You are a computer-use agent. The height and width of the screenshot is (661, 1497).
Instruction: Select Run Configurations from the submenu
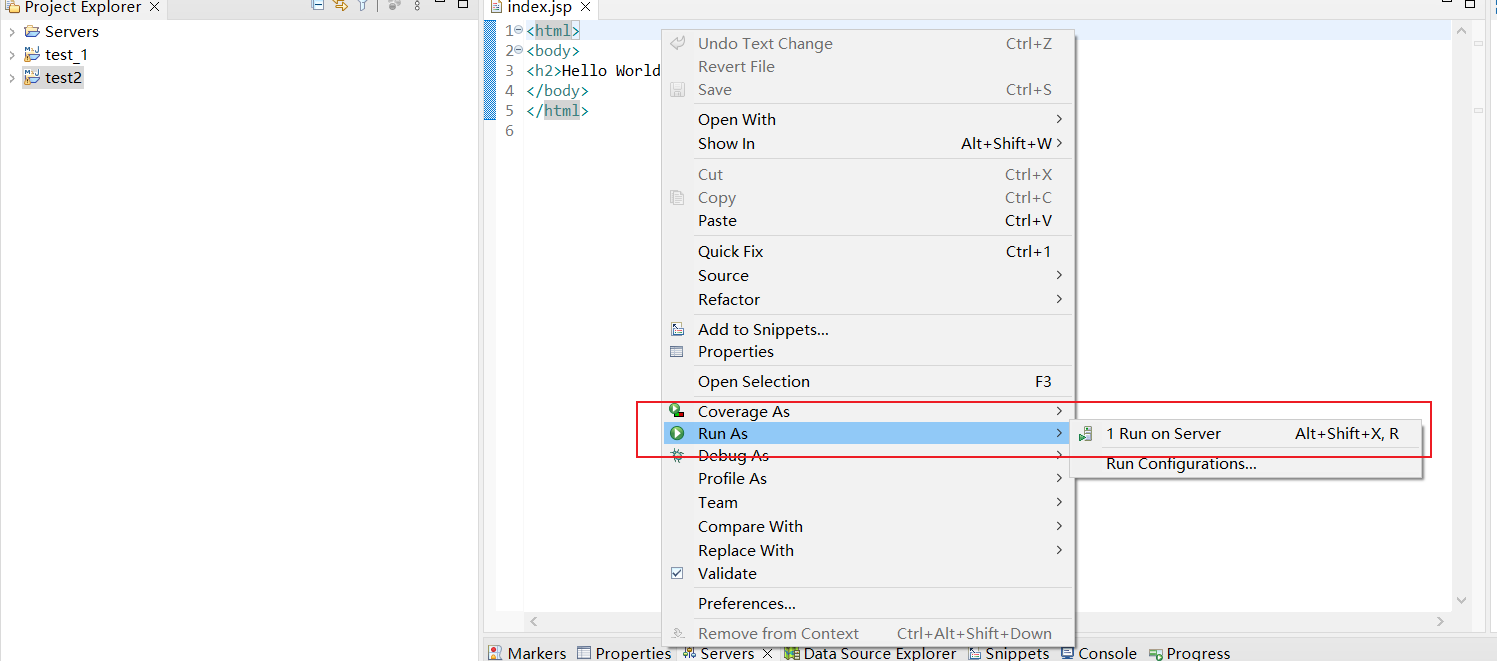(x=1181, y=463)
